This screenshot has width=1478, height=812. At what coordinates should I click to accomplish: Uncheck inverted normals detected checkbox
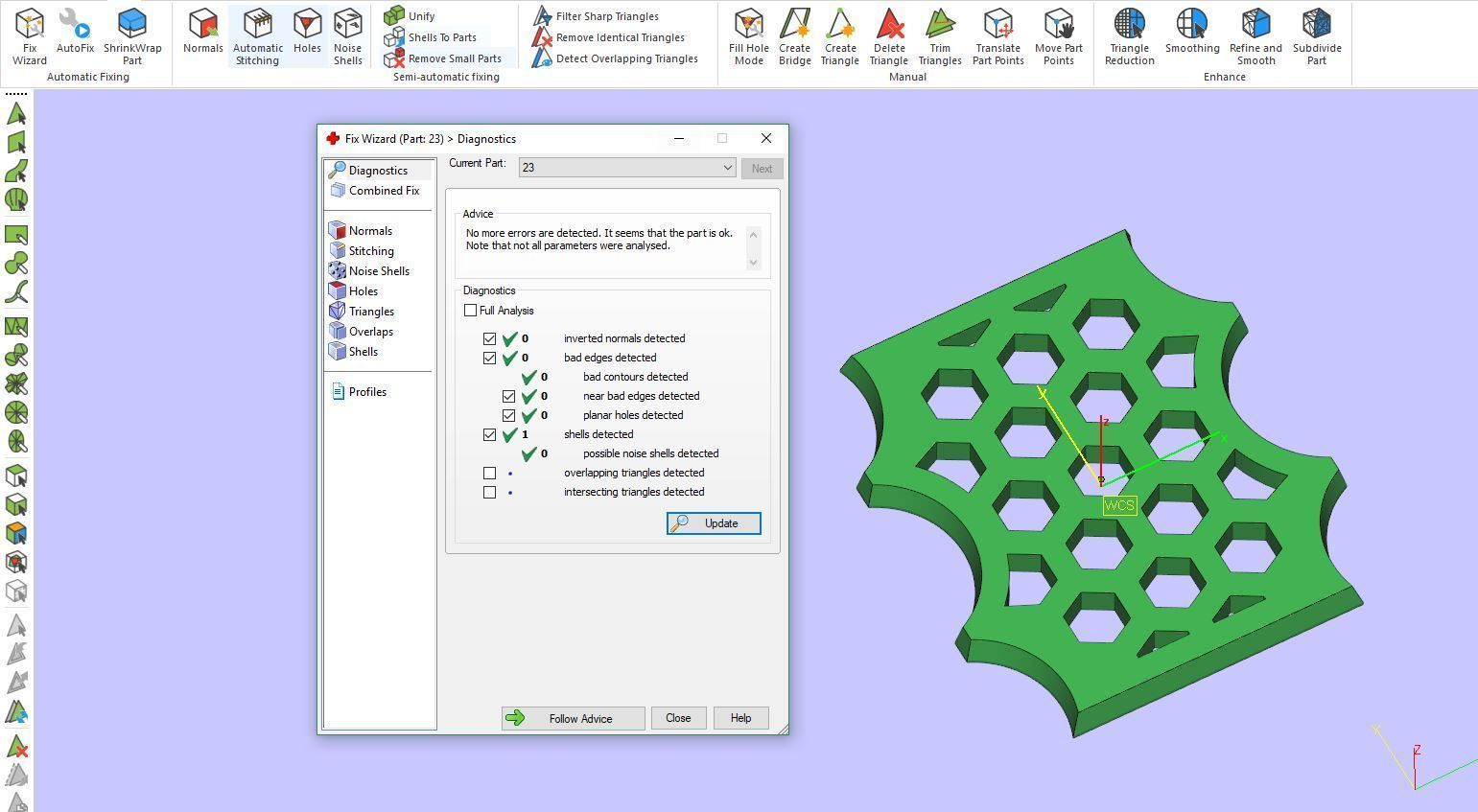(490, 338)
